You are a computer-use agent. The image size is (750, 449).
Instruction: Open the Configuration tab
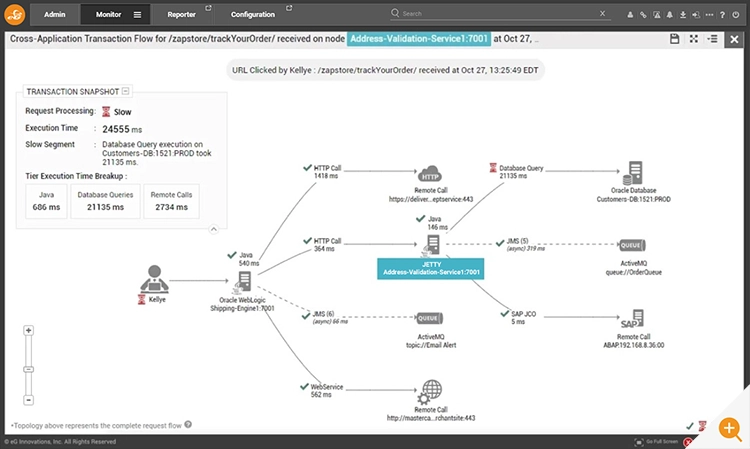click(253, 14)
